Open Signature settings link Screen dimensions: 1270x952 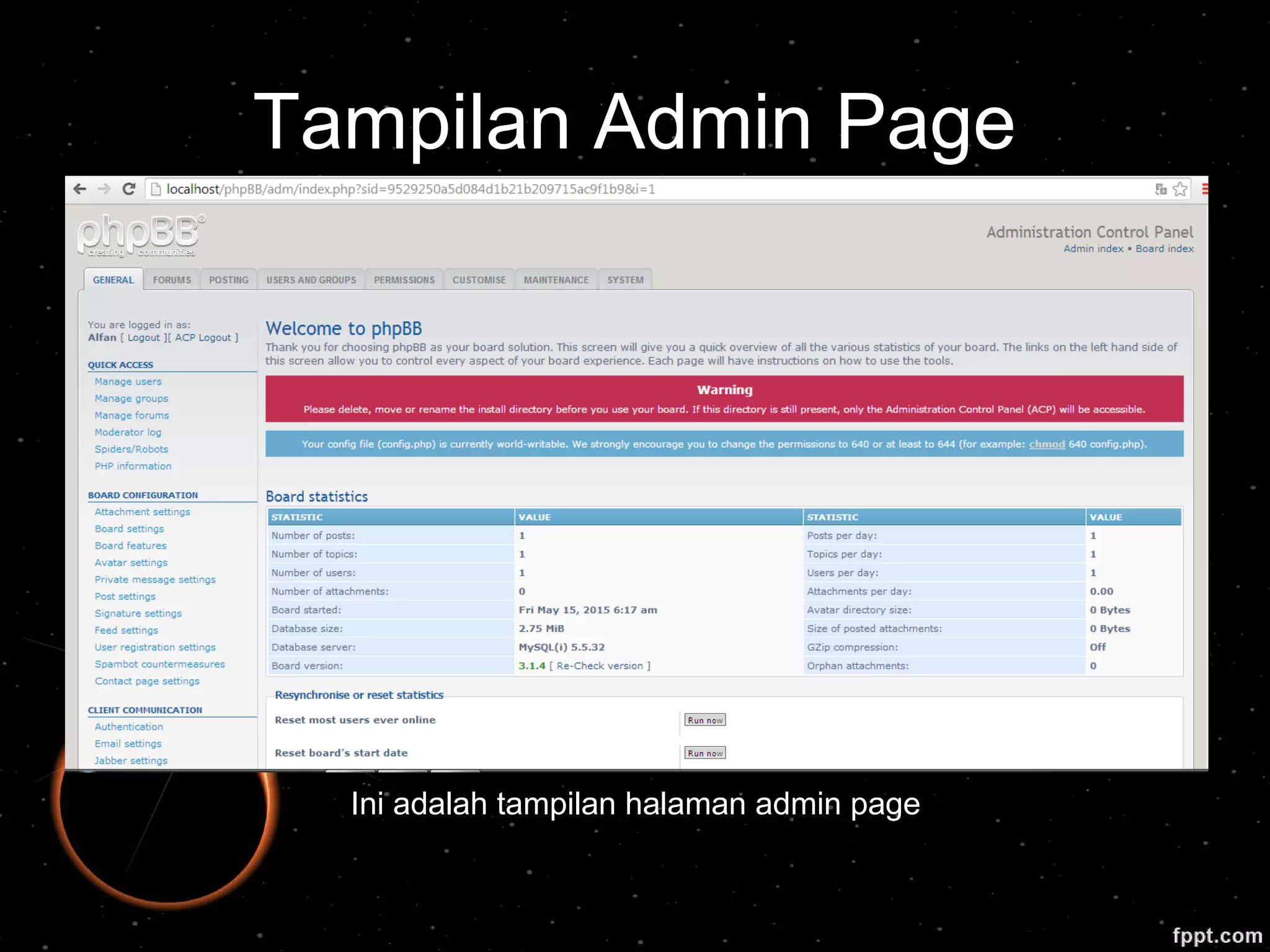click(x=138, y=613)
